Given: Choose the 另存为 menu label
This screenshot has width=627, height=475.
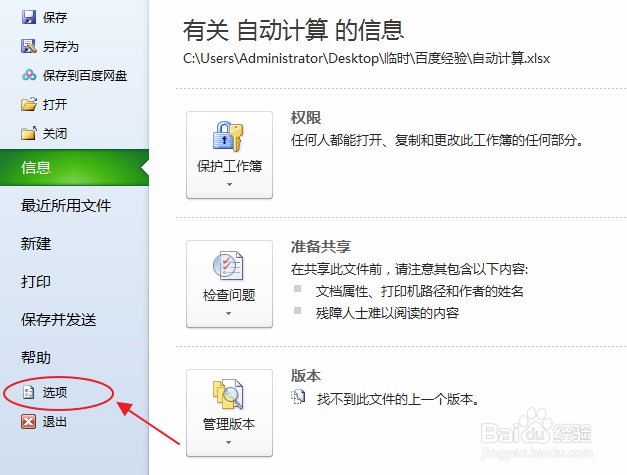Looking at the screenshot, I should point(61,46).
